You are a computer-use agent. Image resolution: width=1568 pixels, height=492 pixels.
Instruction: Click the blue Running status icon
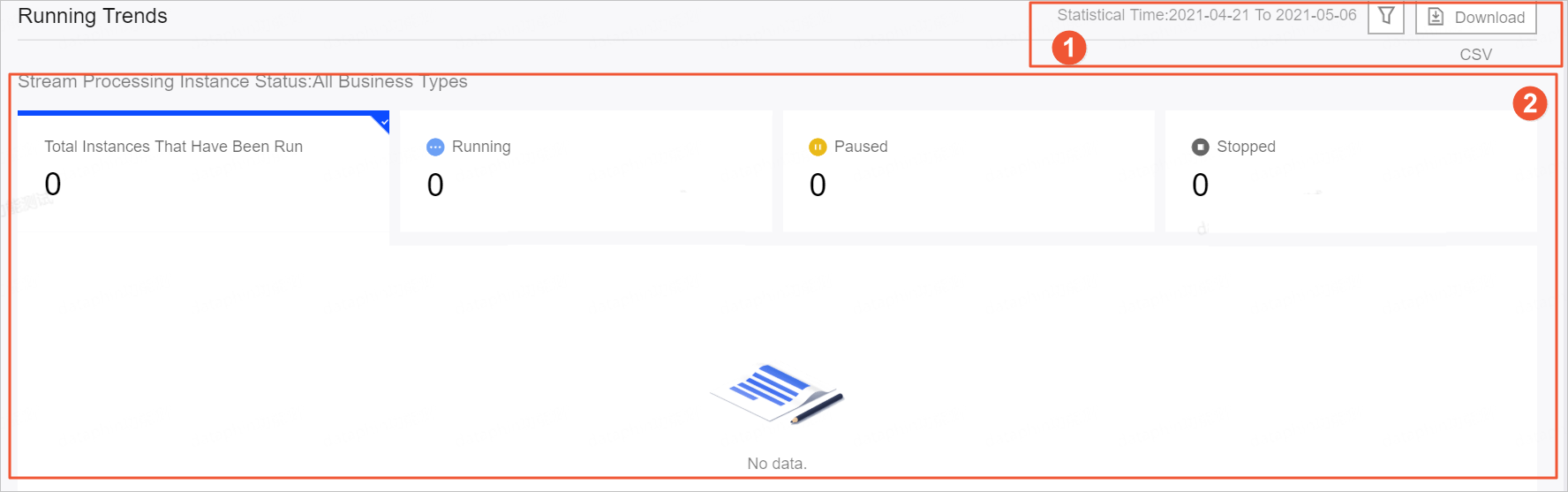[x=435, y=148]
